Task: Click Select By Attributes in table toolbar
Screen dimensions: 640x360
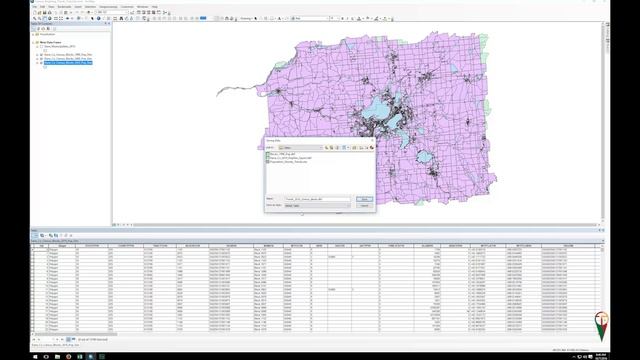Action: pos(51,236)
